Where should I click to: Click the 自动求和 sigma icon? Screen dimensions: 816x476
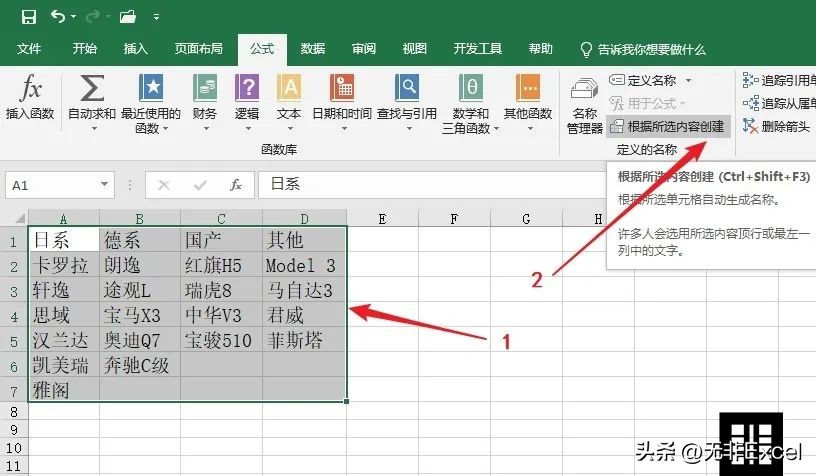[x=92, y=87]
